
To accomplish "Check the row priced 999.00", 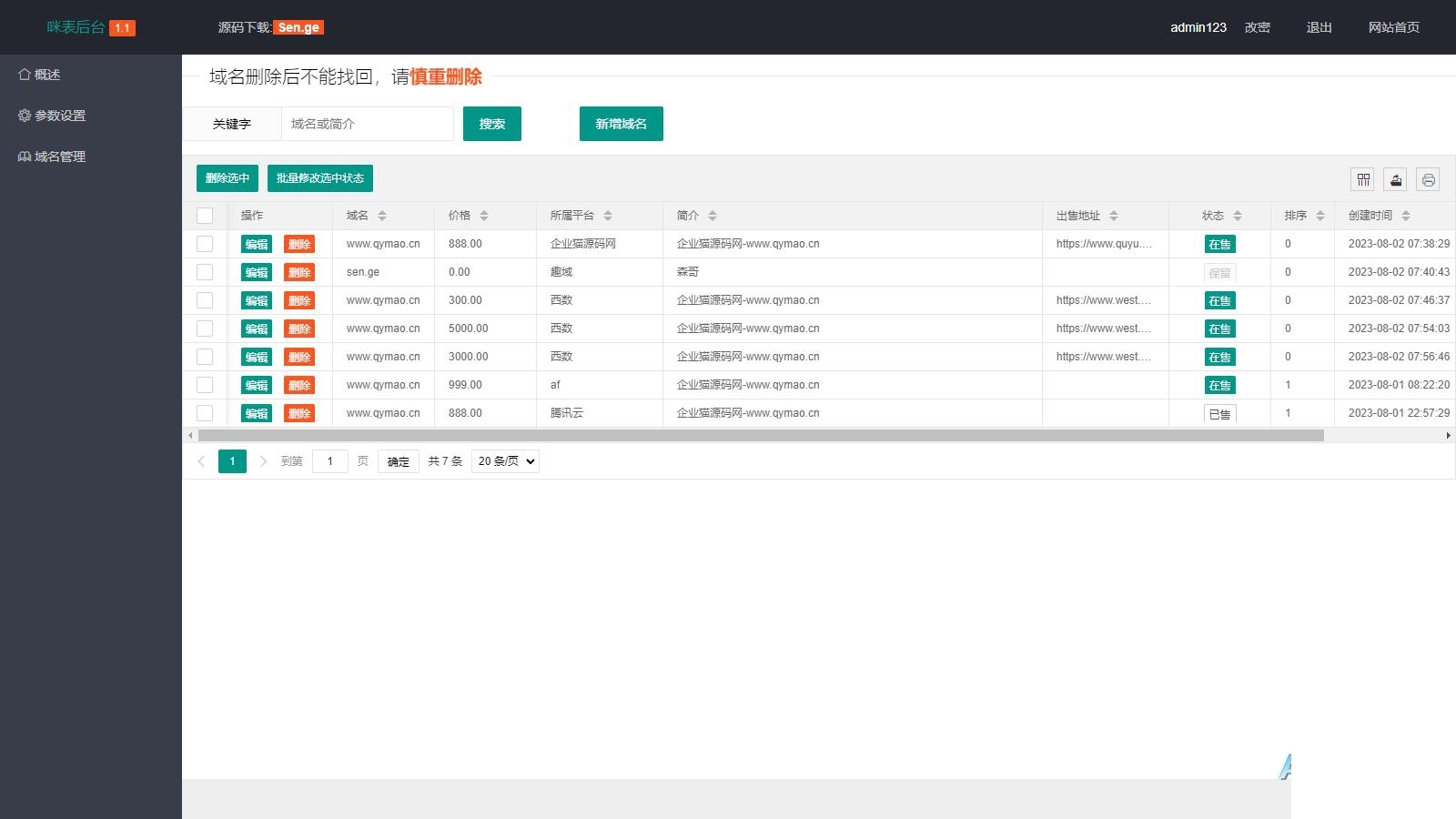I will 205,385.
